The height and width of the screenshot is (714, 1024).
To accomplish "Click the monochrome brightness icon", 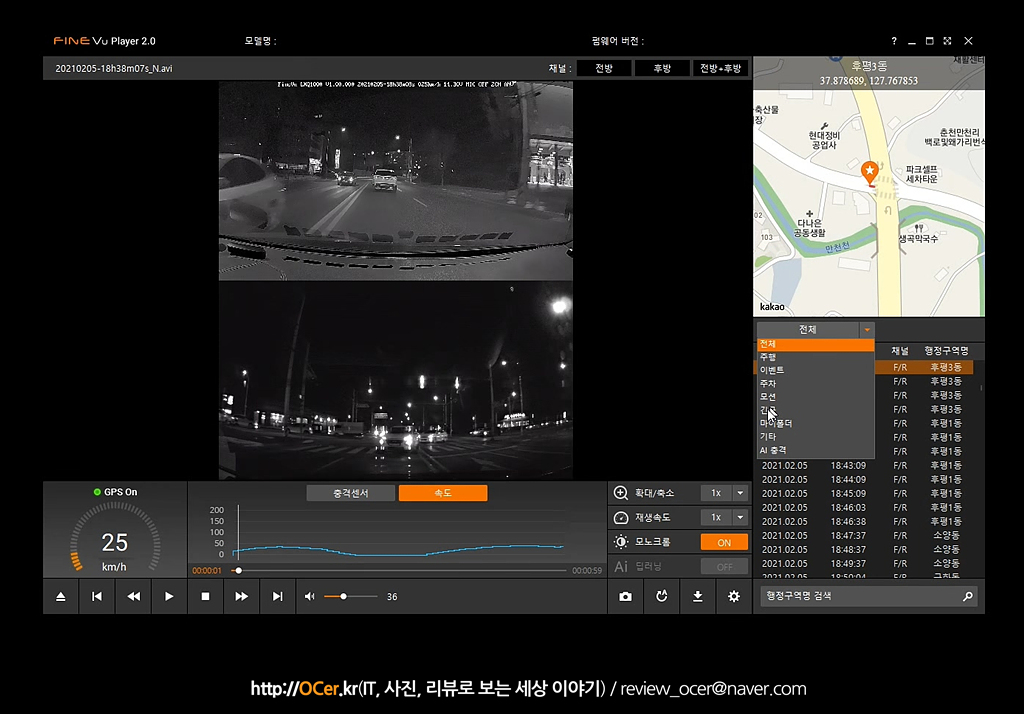I will (x=621, y=542).
